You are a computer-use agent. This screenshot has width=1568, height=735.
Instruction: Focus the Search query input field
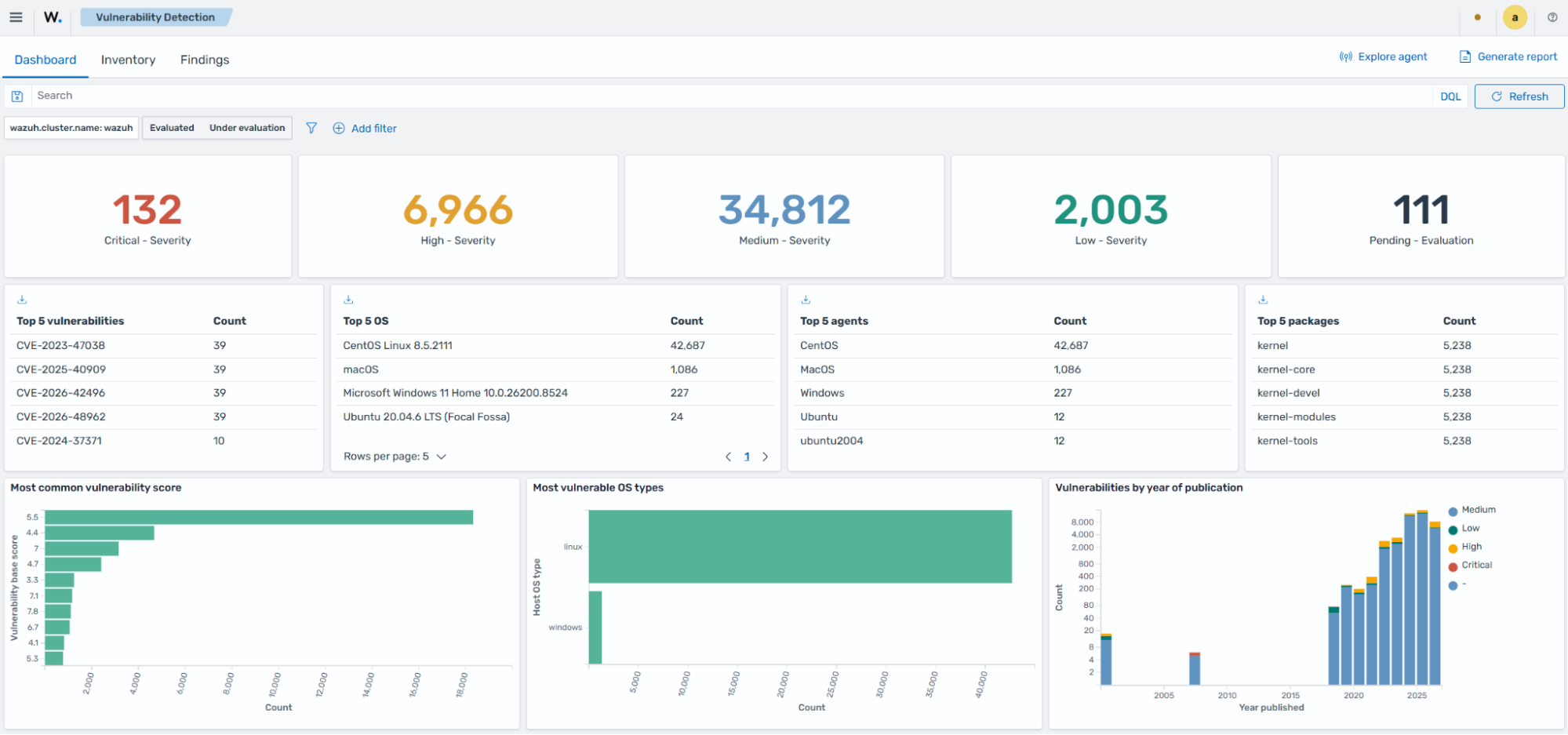click(733, 96)
